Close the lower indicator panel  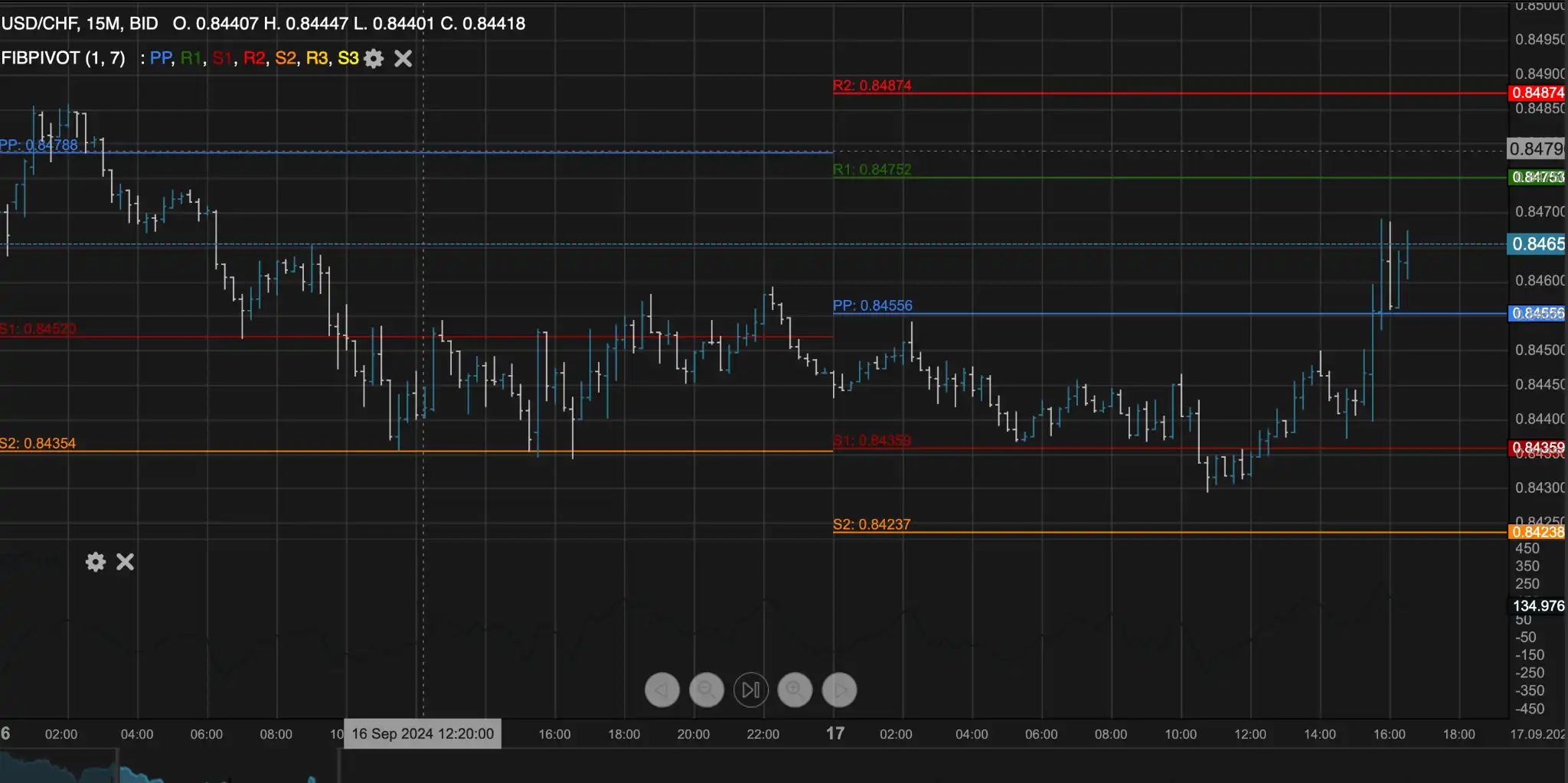[125, 563]
